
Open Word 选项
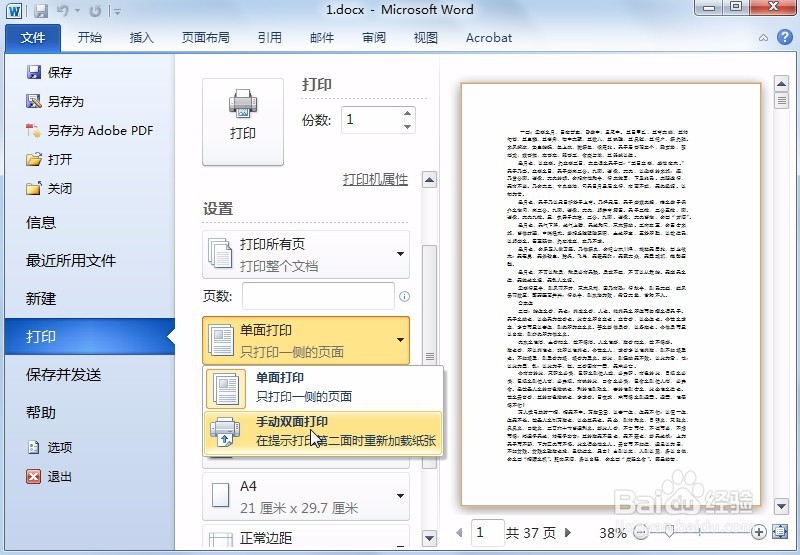click(49, 447)
